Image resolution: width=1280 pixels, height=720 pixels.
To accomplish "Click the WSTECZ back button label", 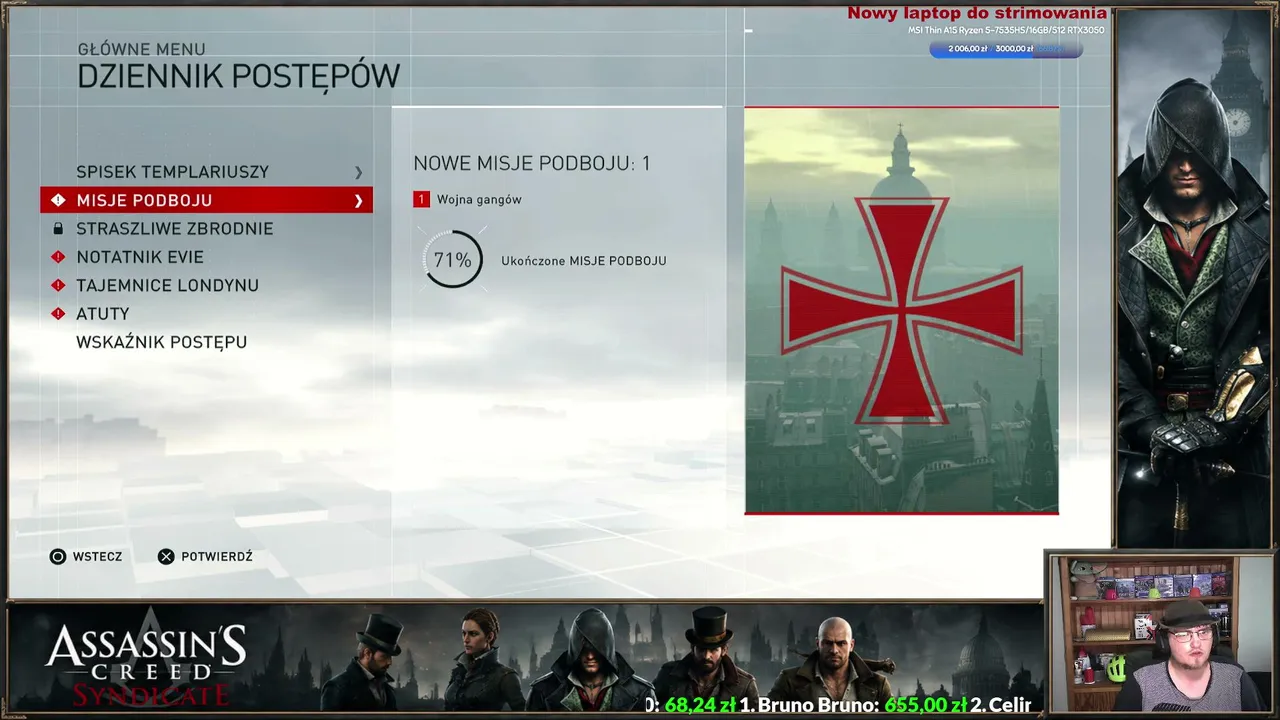I will [x=97, y=557].
